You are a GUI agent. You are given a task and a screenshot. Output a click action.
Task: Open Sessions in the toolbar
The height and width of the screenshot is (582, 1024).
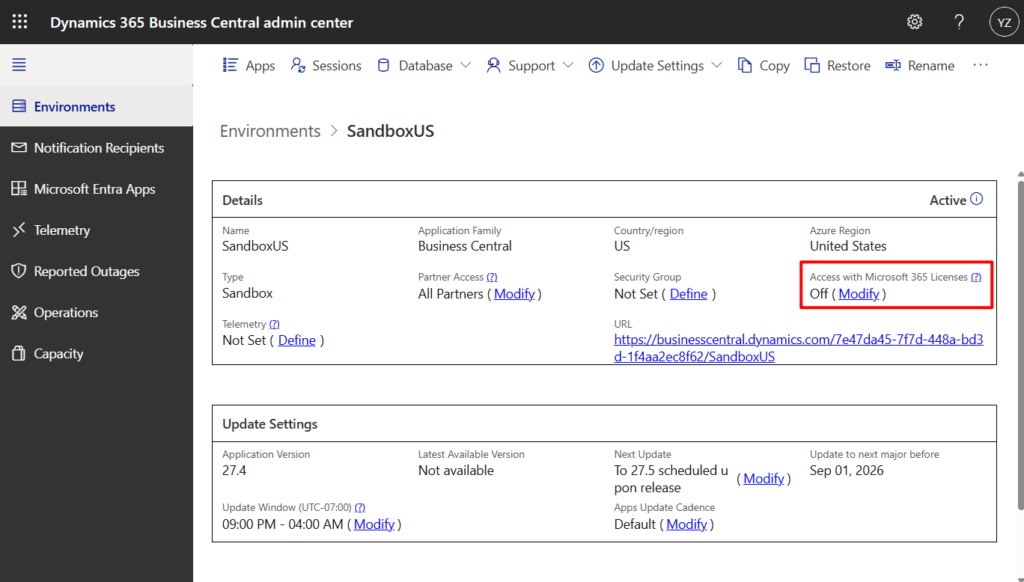click(x=326, y=65)
